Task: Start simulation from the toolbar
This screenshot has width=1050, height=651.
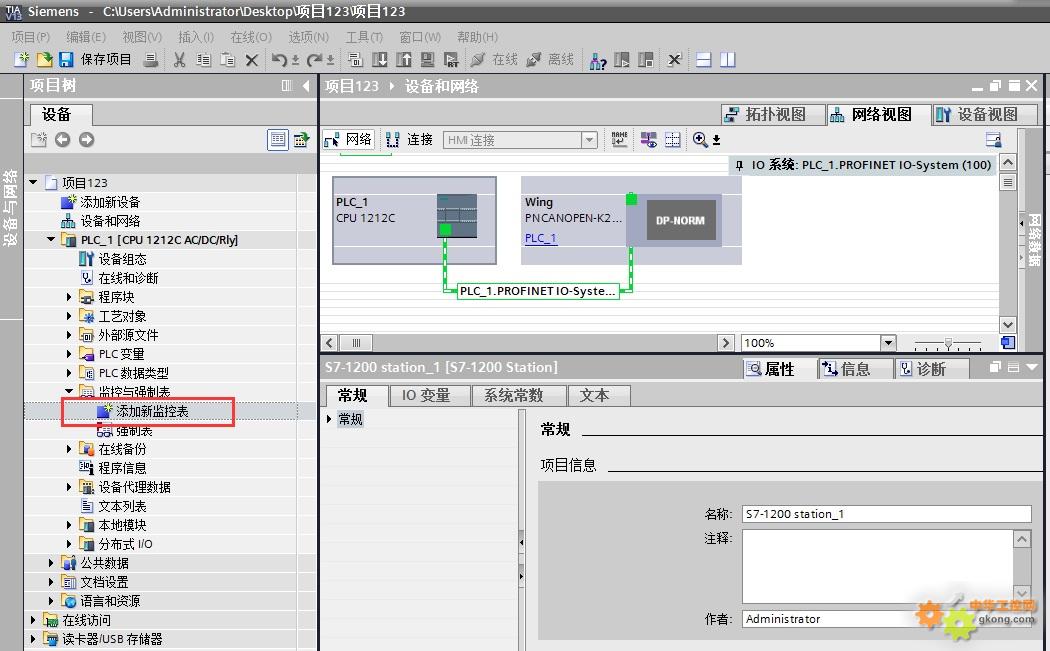Action: [428, 60]
